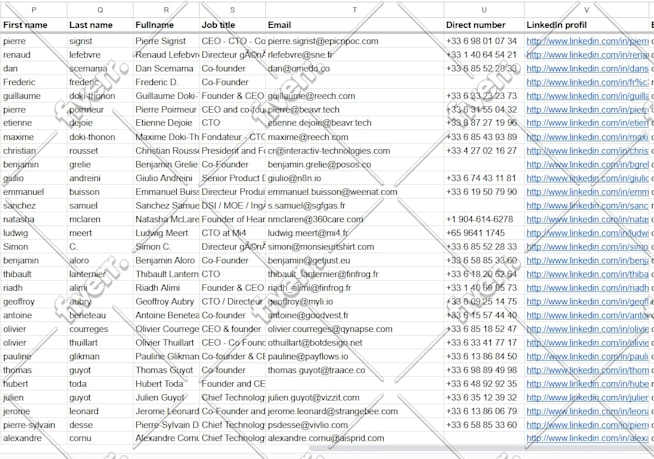Select email s.samuel@sgfgas.fr
Viewport: 654px width, 459px height.
[307, 206]
